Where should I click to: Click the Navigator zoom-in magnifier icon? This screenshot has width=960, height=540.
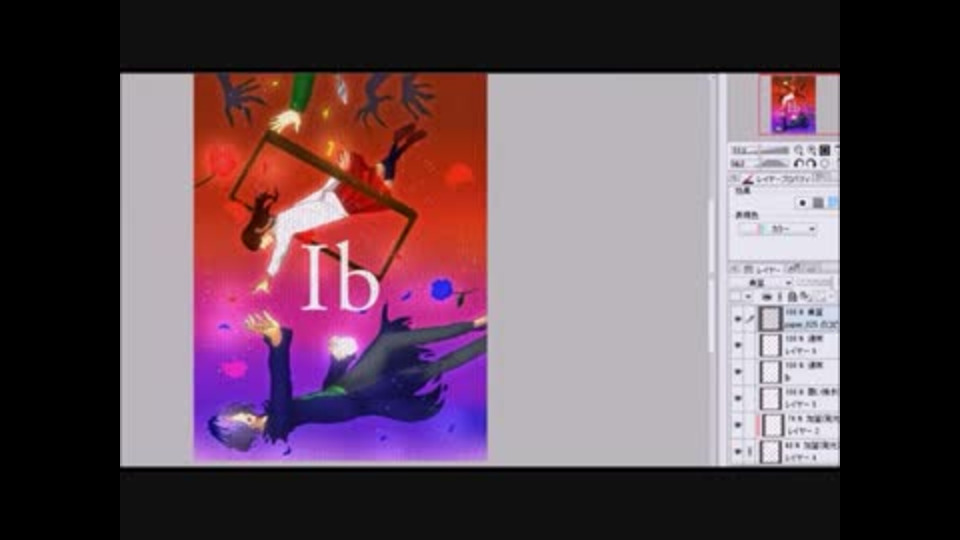click(x=812, y=150)
